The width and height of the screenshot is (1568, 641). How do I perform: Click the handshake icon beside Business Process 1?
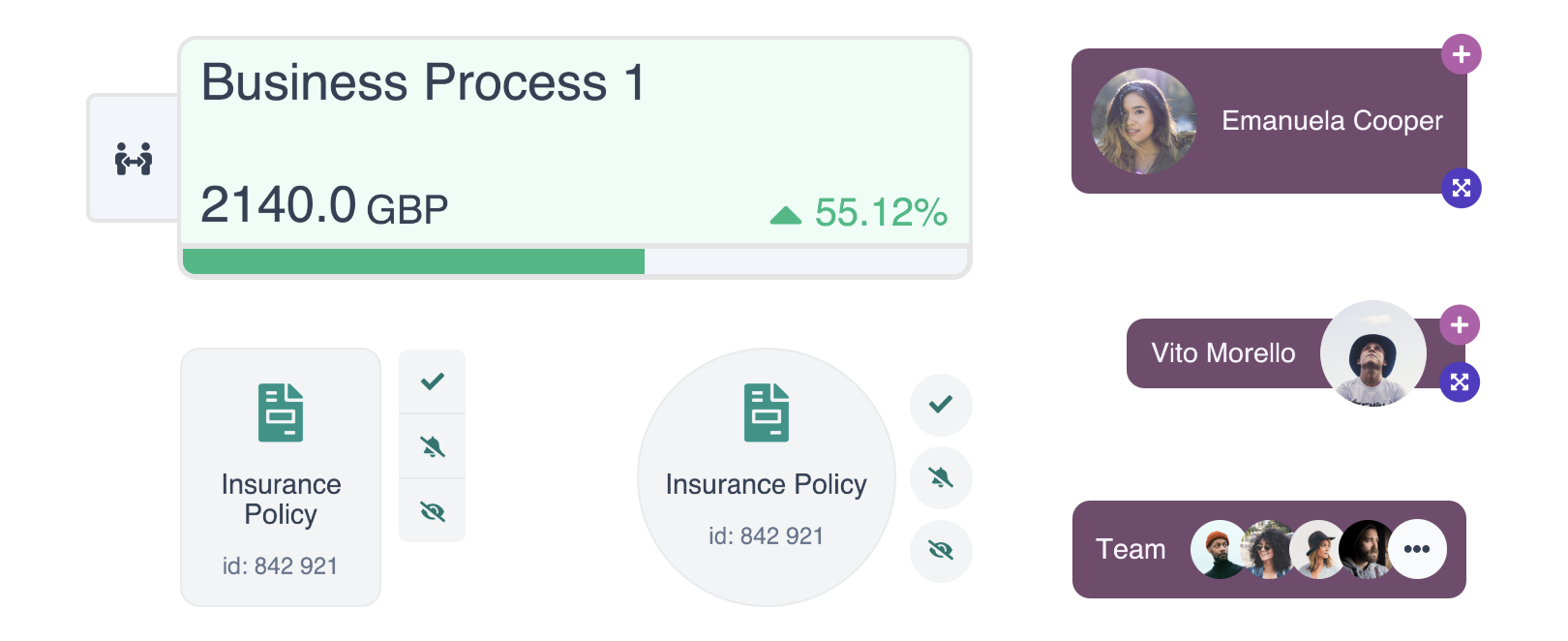coord(134,159)
